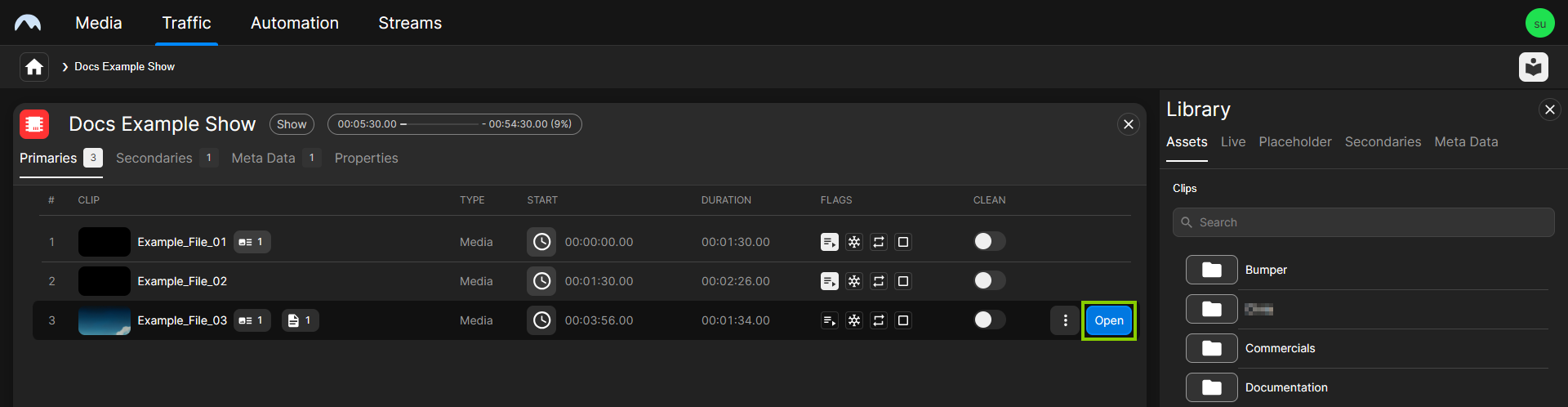Open the Automation menu in top navigation
This screenshot has height=407, width=1568.
[x=294, y=23]
